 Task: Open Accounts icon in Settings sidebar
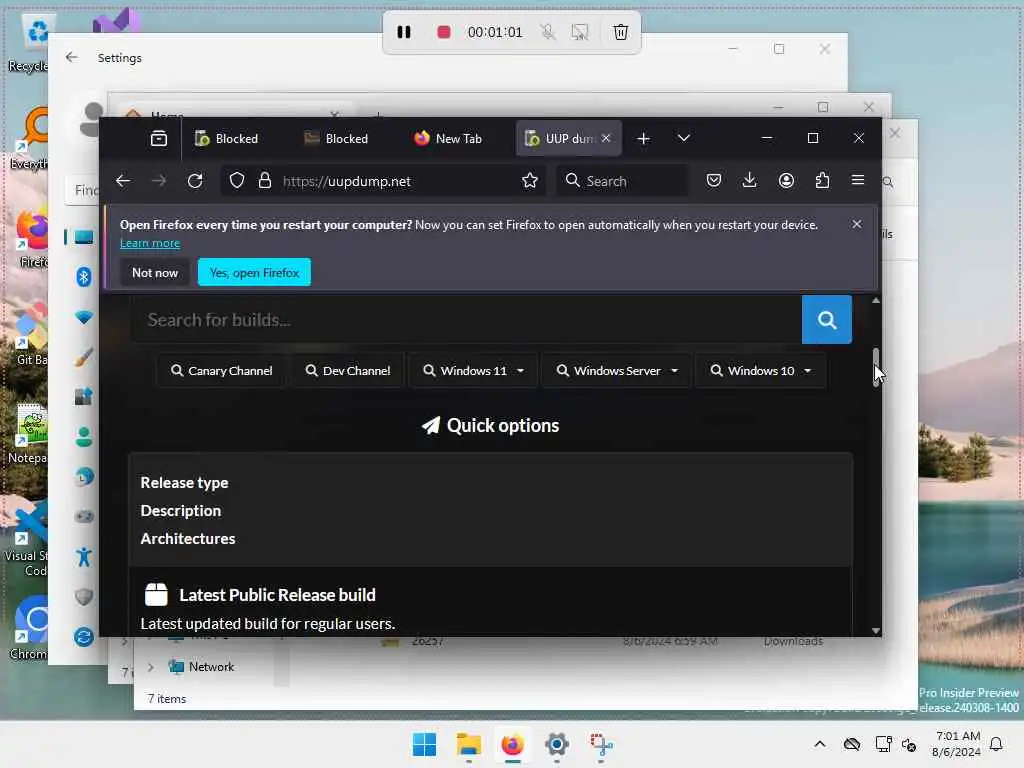[x=84, y=436]
